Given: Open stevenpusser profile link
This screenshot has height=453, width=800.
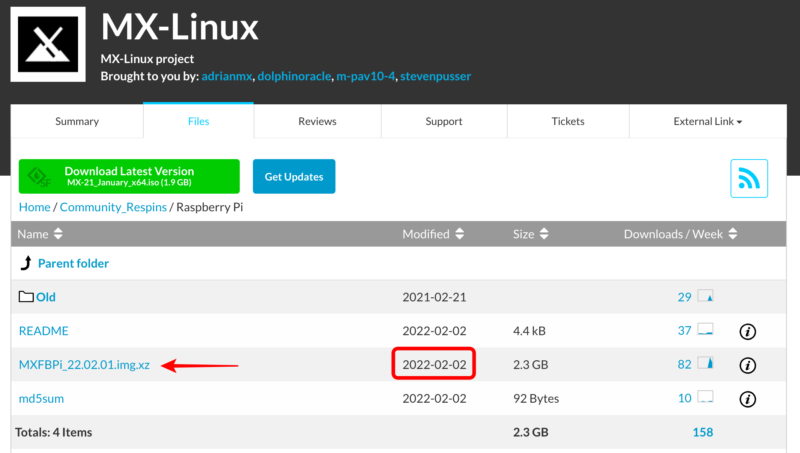Looking at the screenshot, I should pos(435,76).
